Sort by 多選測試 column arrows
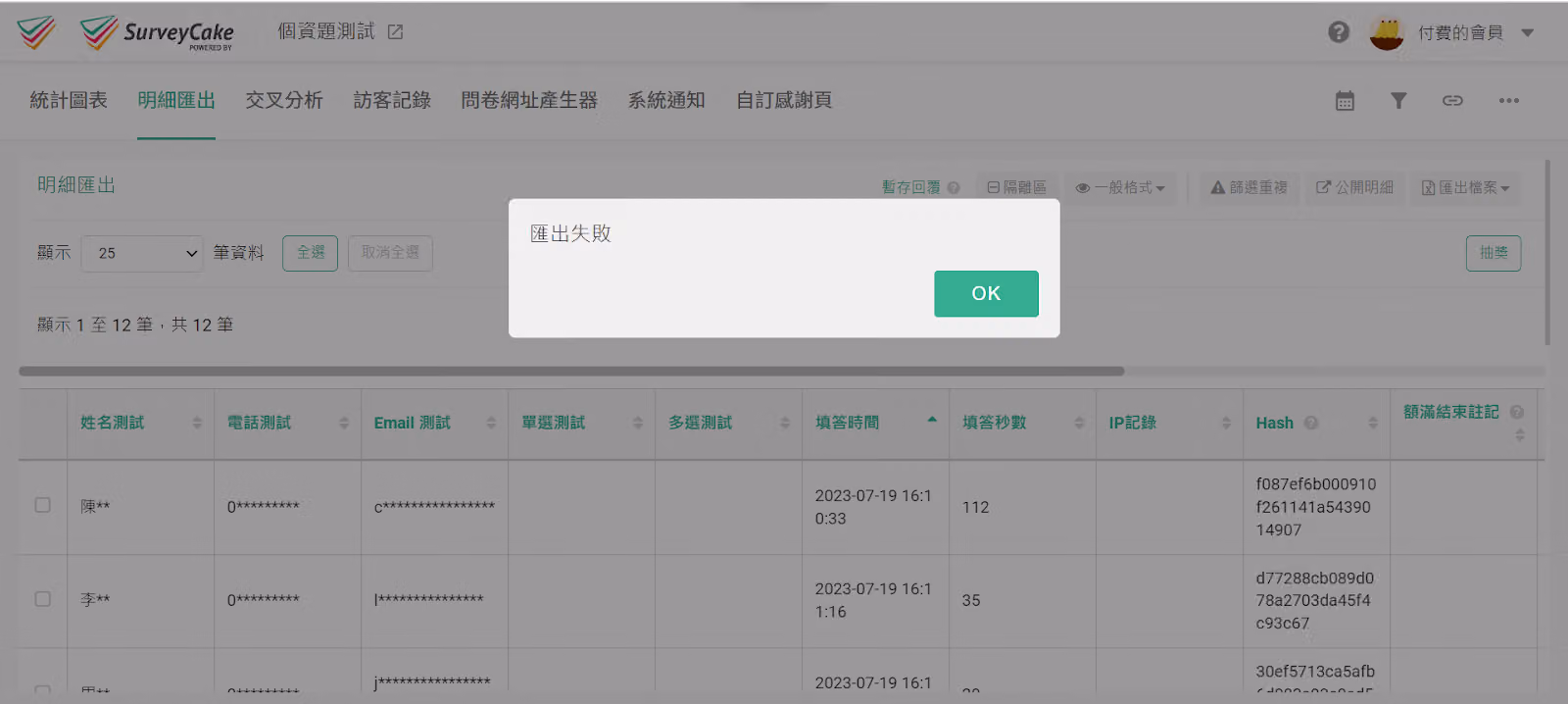This screenshot has height=704, width=1568. coord(785,423)
